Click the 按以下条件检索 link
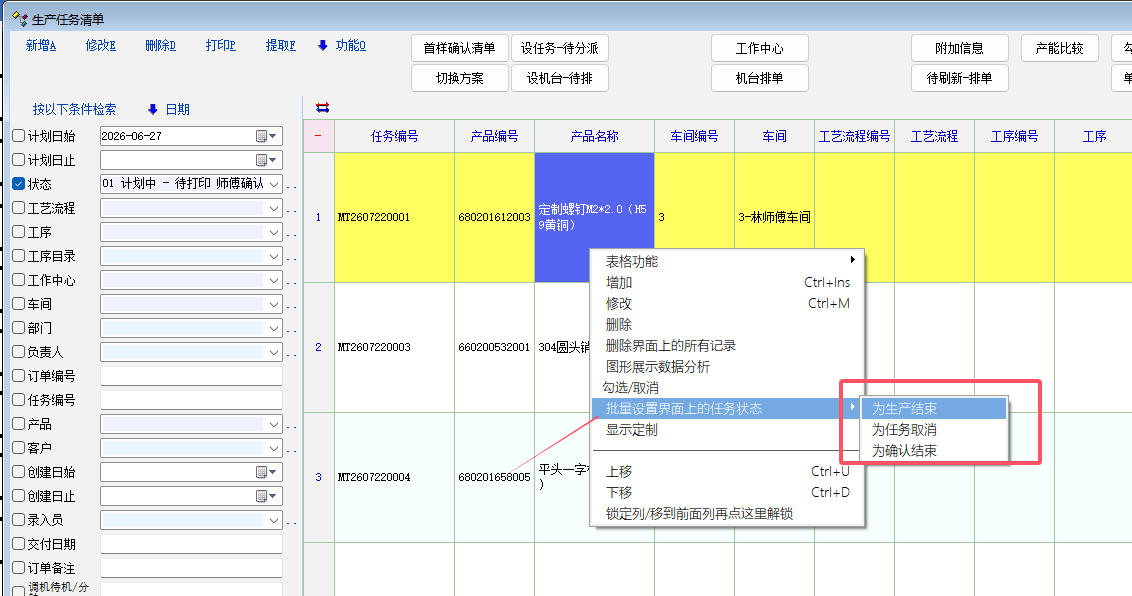 (x=74, y=110)
